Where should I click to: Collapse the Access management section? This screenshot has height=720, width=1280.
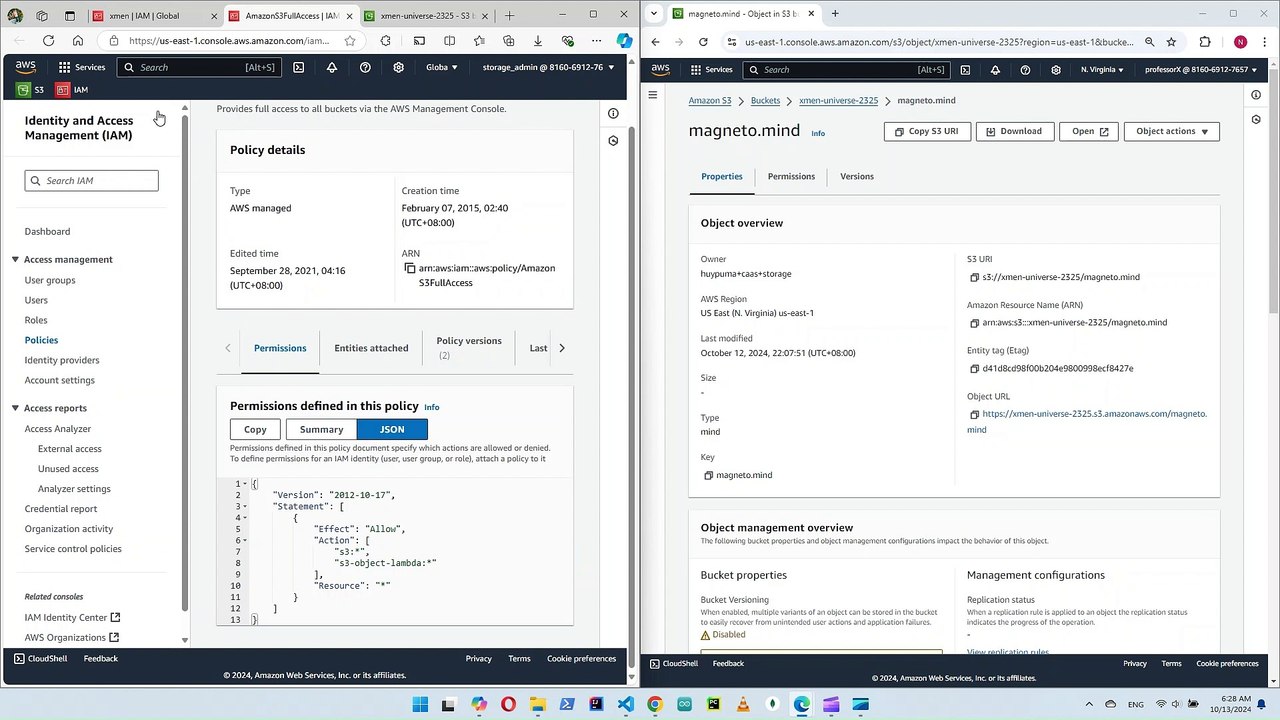(x=15, y=260)
